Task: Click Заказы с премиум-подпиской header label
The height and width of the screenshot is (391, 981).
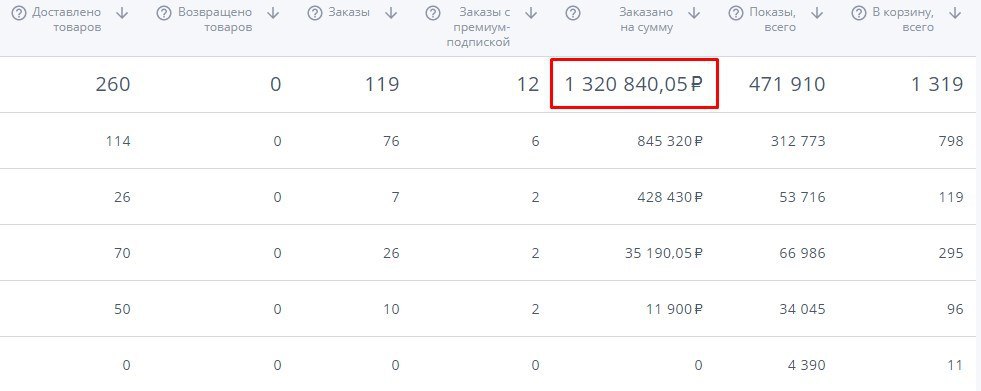Action: [479, 28]
